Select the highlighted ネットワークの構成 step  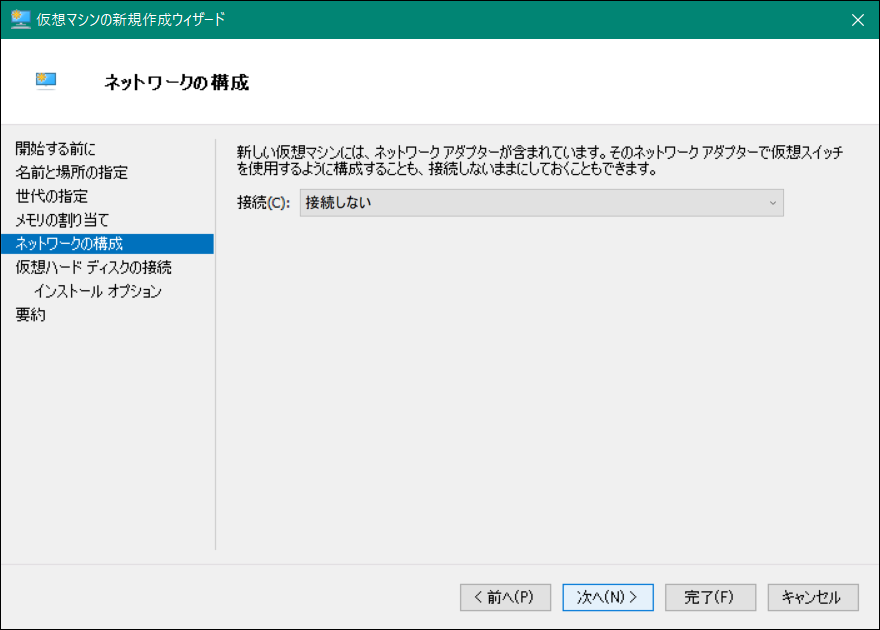click(x=107, y=244)
